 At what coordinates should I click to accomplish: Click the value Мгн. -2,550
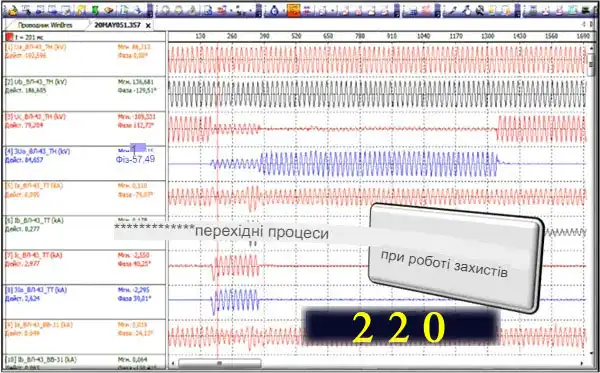coord(134,255)
